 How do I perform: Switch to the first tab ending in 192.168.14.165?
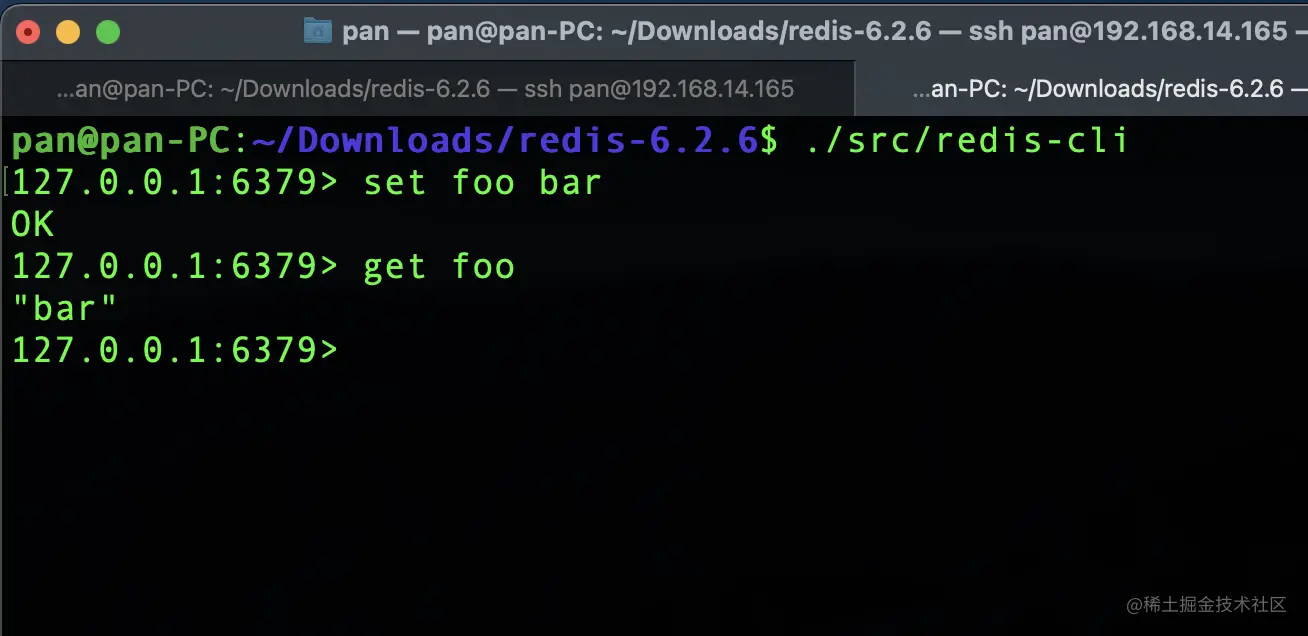tap(427, 89)
